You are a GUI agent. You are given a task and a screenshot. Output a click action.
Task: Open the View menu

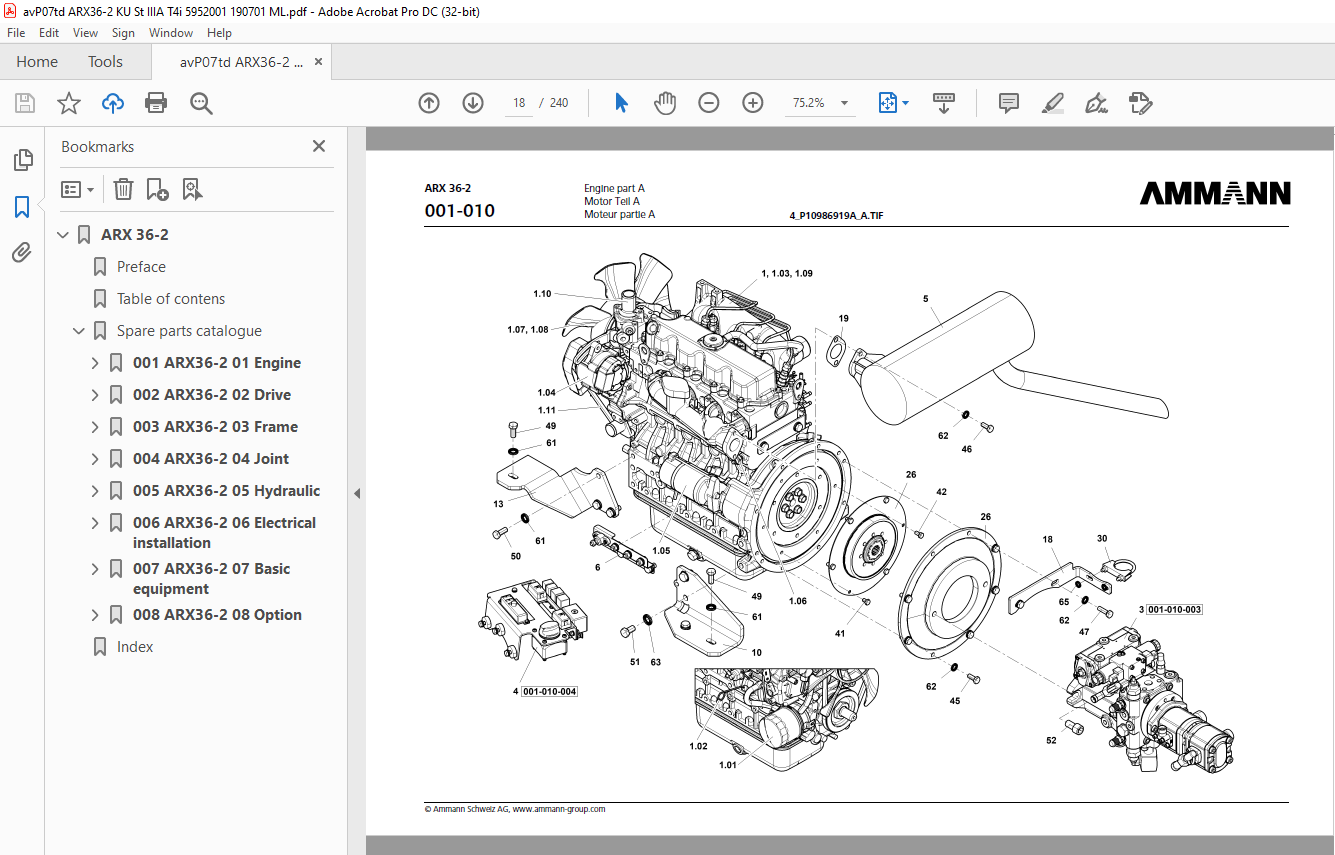point(85,33)
